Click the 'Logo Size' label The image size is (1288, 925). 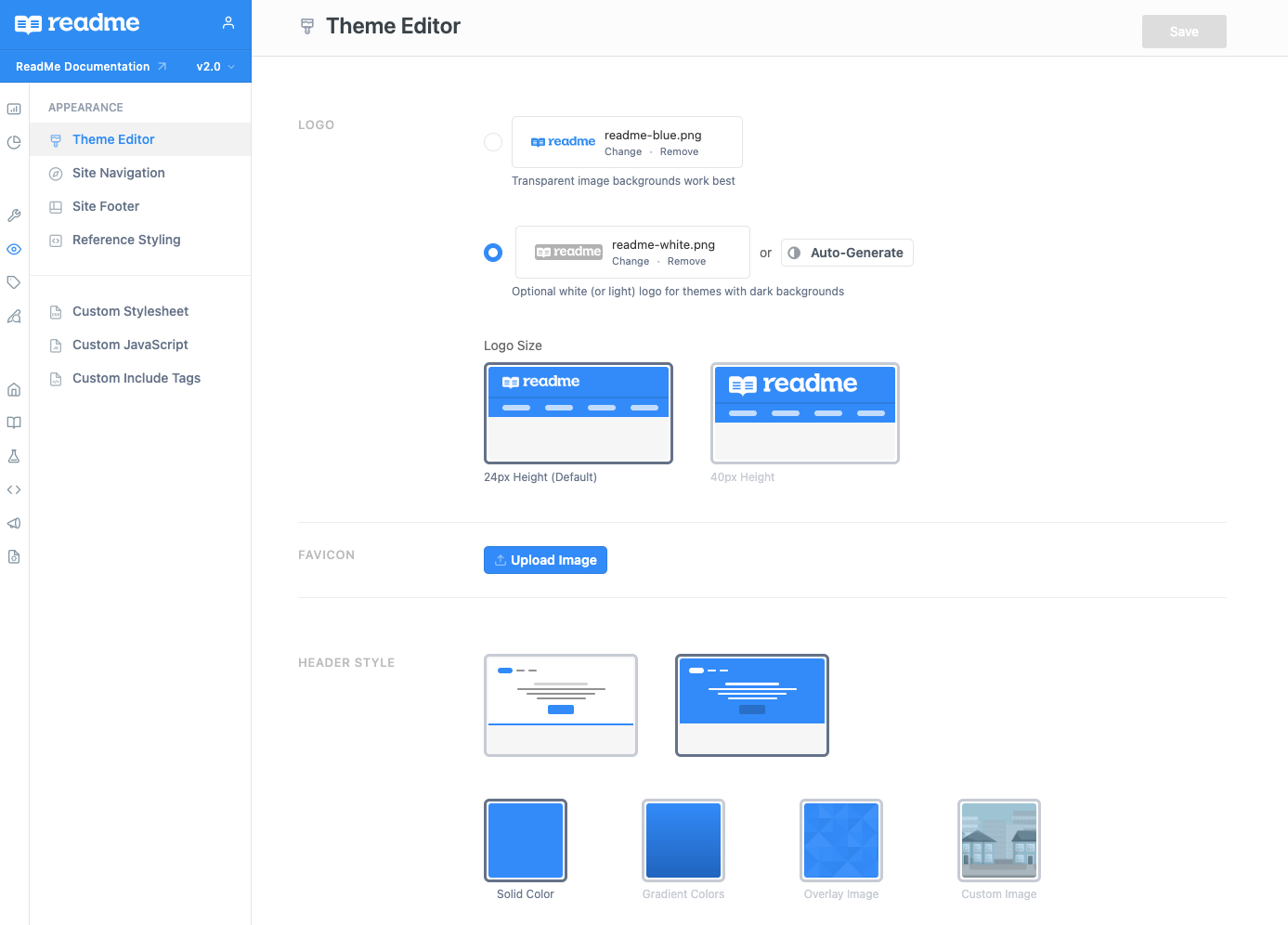pos(513,345)
